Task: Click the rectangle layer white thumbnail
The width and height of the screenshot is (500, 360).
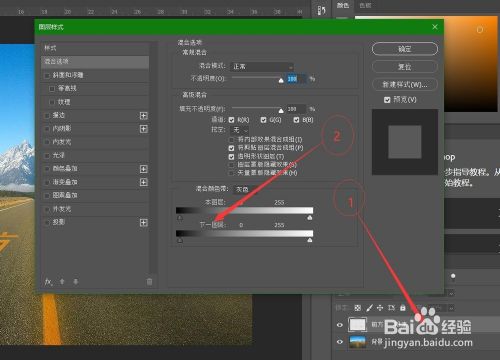Action: 358,324
